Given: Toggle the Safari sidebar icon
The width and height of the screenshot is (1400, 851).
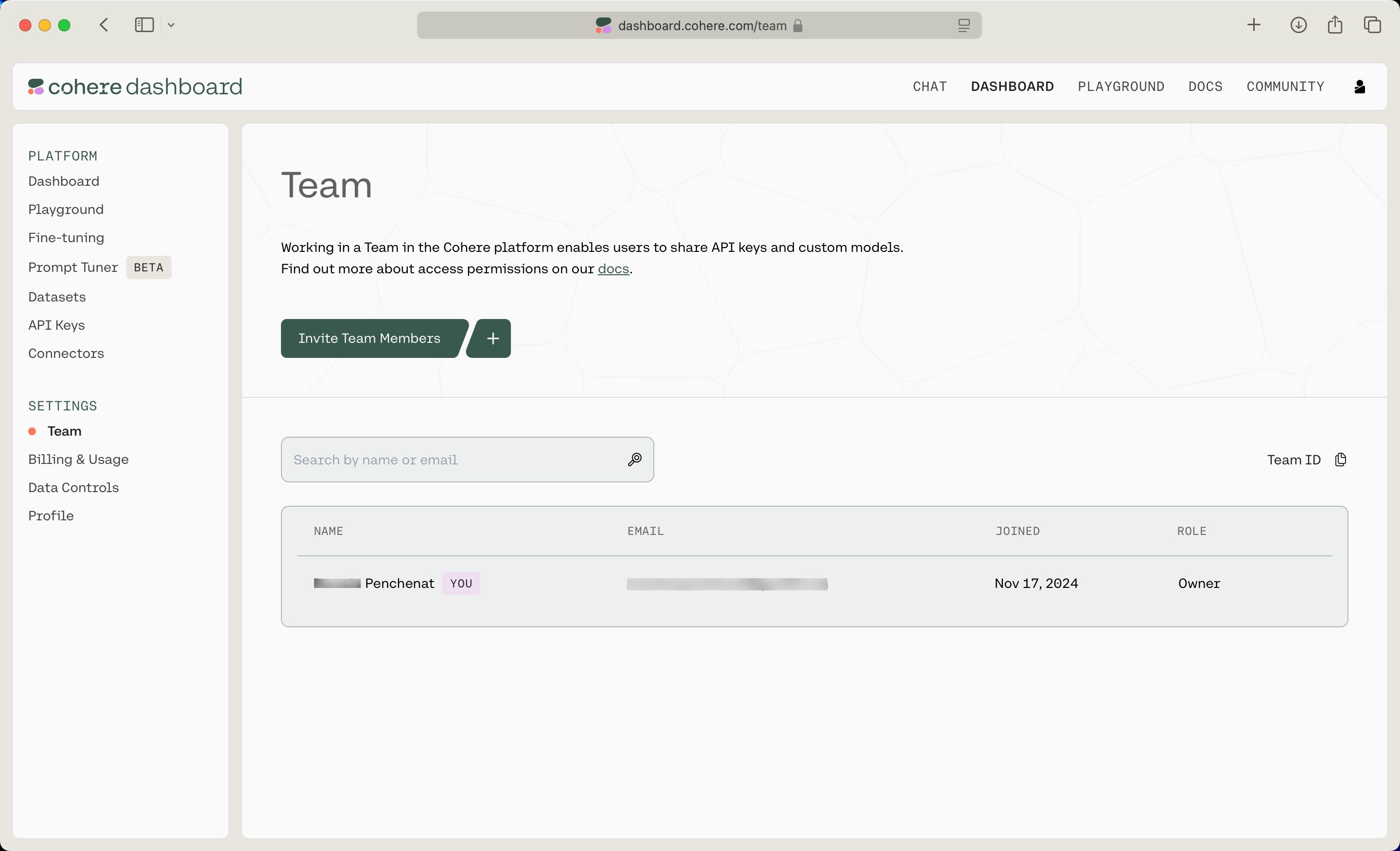Looking at the screenshot, I should pyautogui.click(x=144, y=25).
